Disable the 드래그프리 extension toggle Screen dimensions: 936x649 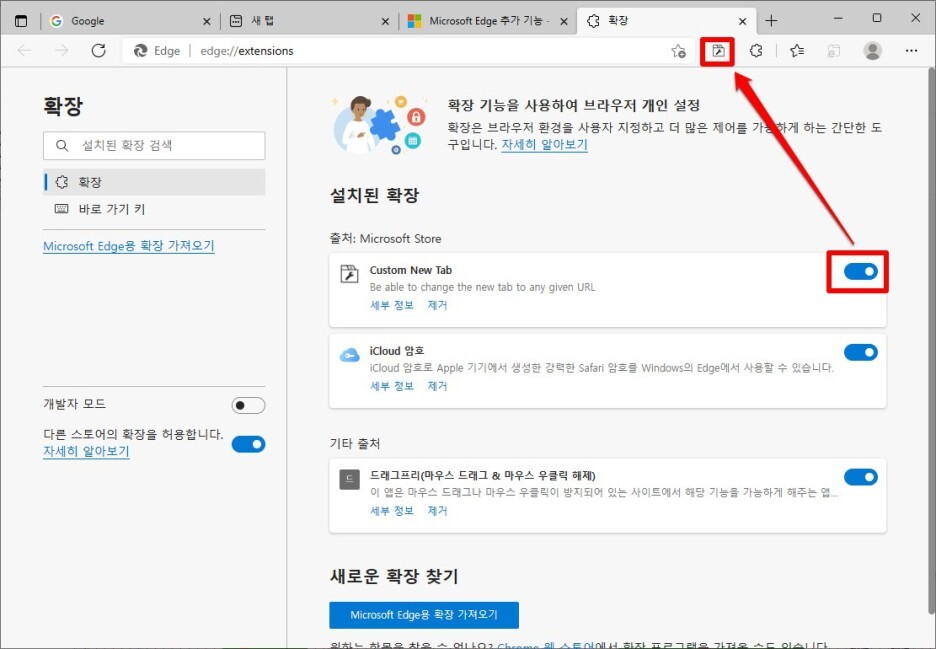(x=860, y=477)
